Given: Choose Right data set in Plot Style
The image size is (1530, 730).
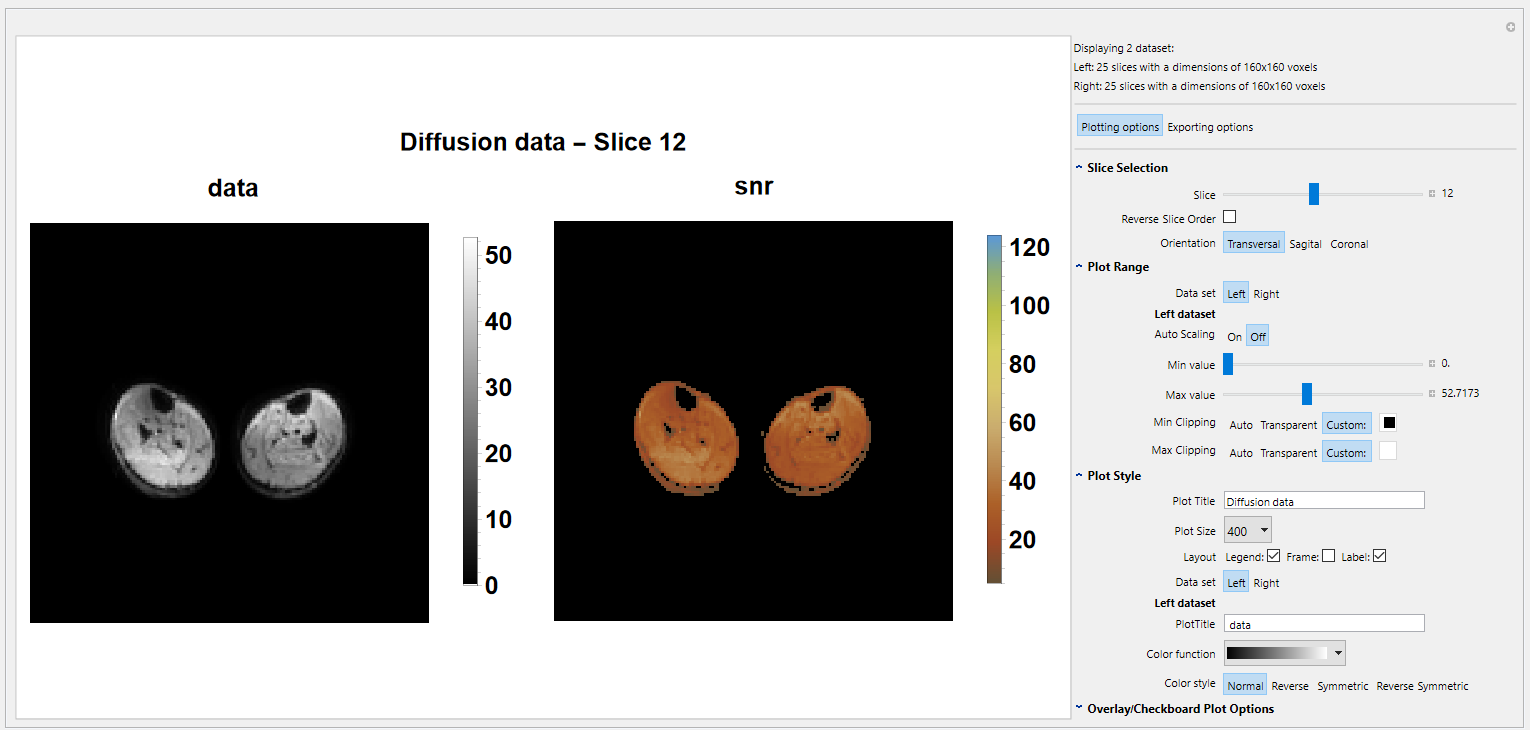Looking at the screenshot, I should tap(1266, 583).
